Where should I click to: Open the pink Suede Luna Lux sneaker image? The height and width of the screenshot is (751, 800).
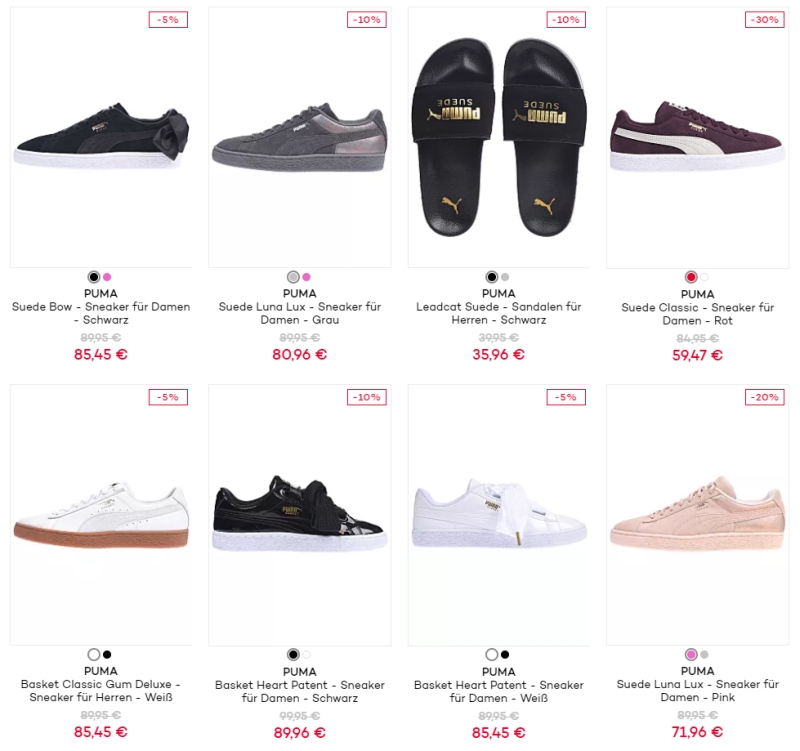point(697,514)
